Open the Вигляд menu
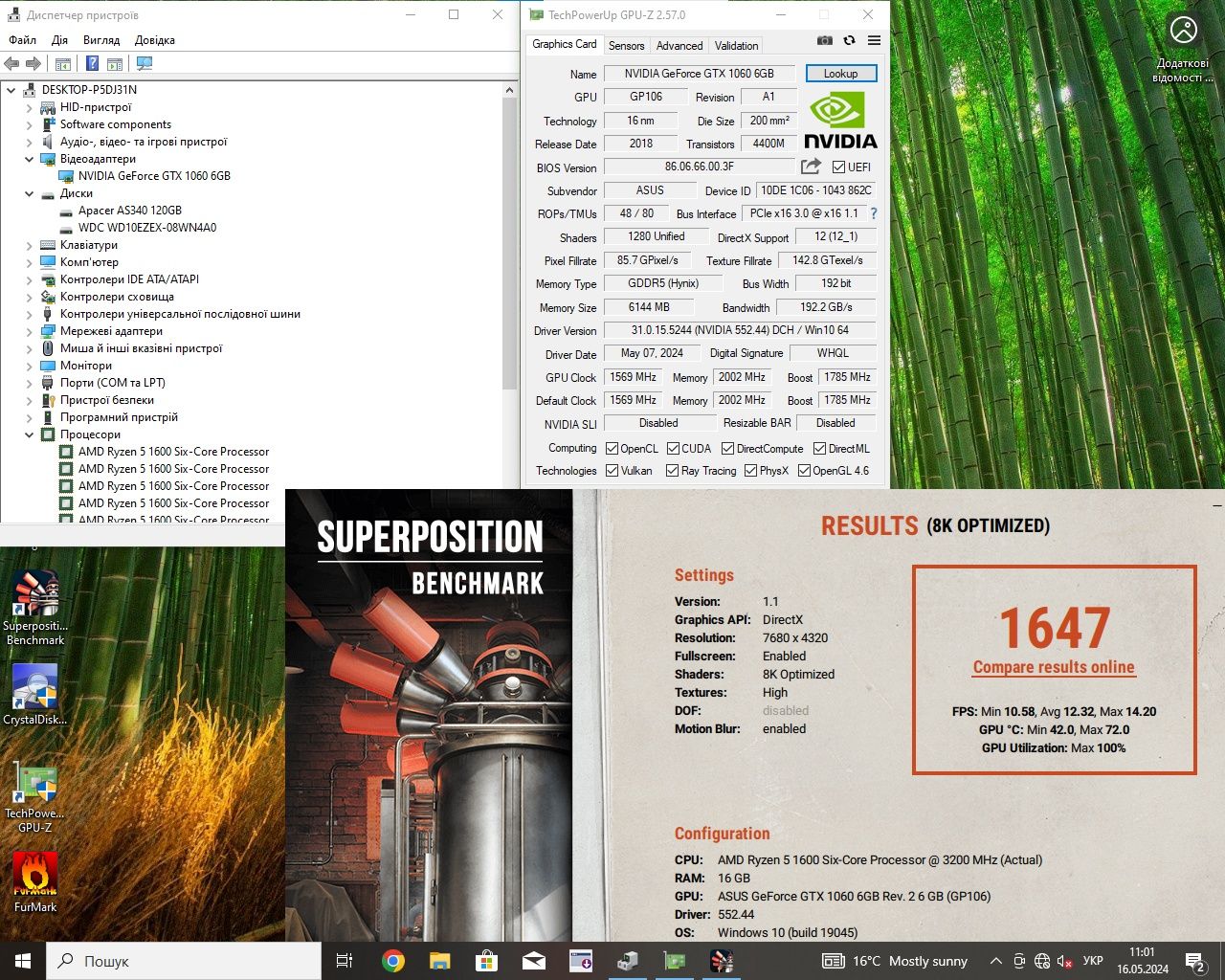The image size is (1225, 980). click(101, 40)
